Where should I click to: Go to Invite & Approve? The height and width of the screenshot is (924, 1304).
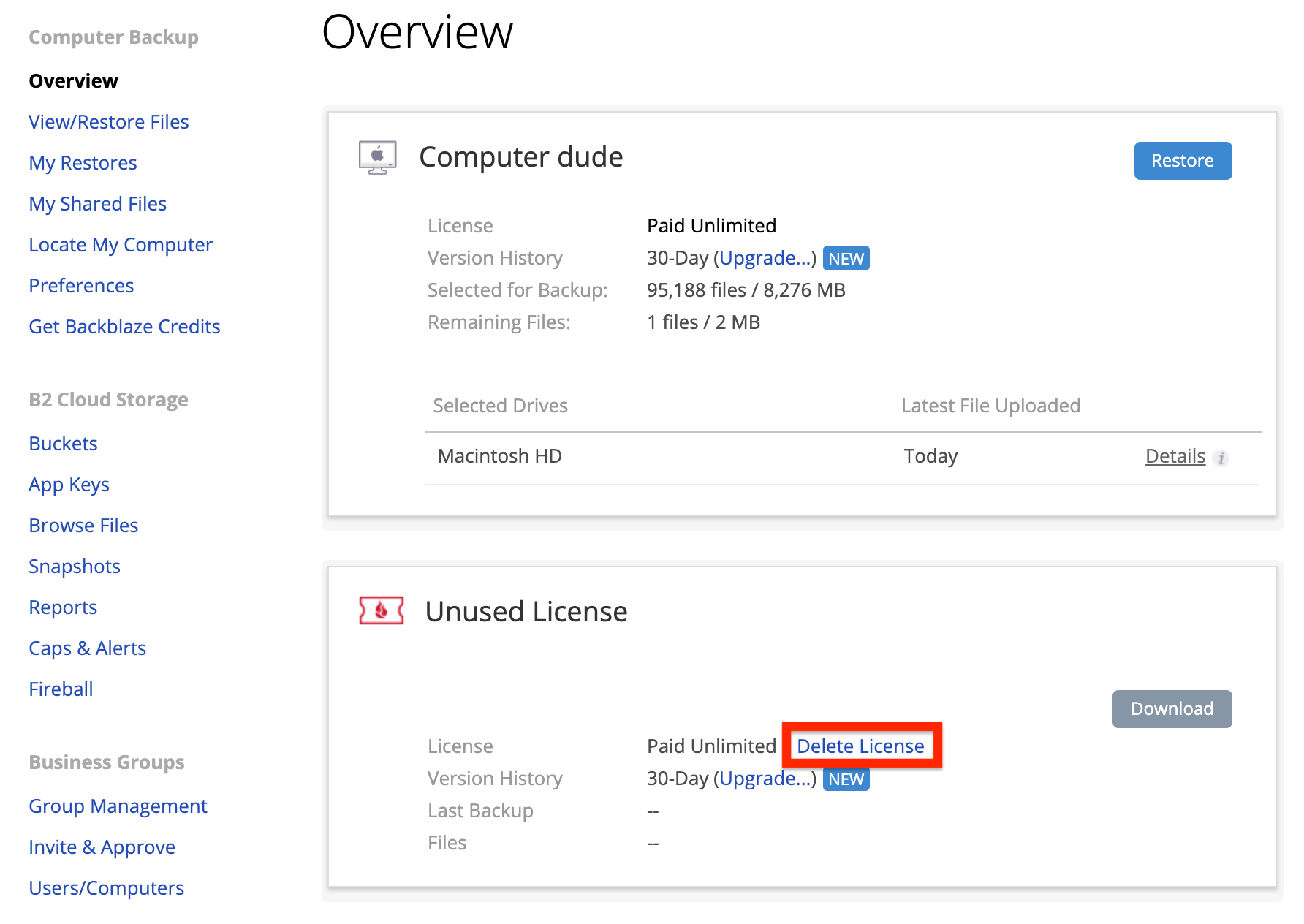pyautogui.click(x=102, y=847)
